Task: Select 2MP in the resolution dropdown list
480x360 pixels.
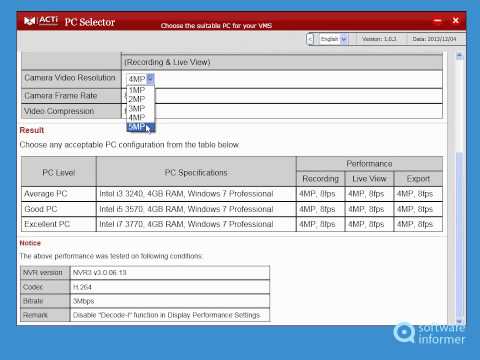Action: point(140,99)
